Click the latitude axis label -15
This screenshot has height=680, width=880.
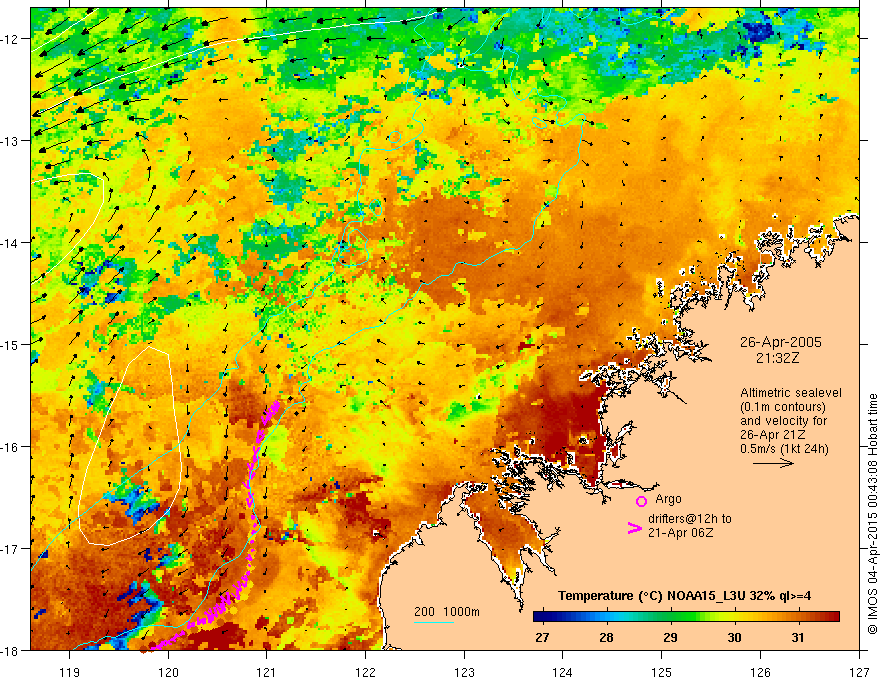coord(10,345)
